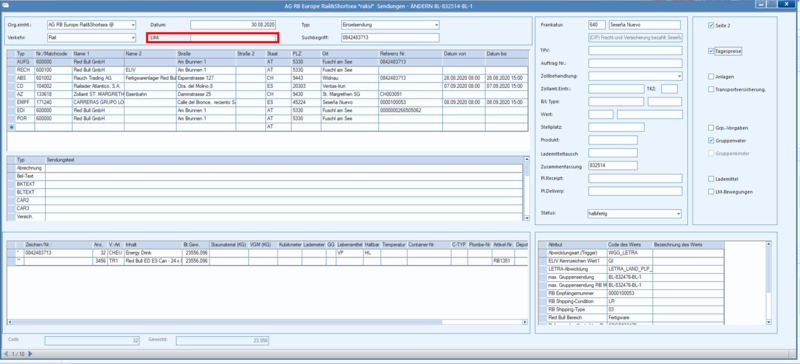Click the matchcode 600100 in RECH row
Viewport: 800px width, 364px height.
(x=54, y=69)
